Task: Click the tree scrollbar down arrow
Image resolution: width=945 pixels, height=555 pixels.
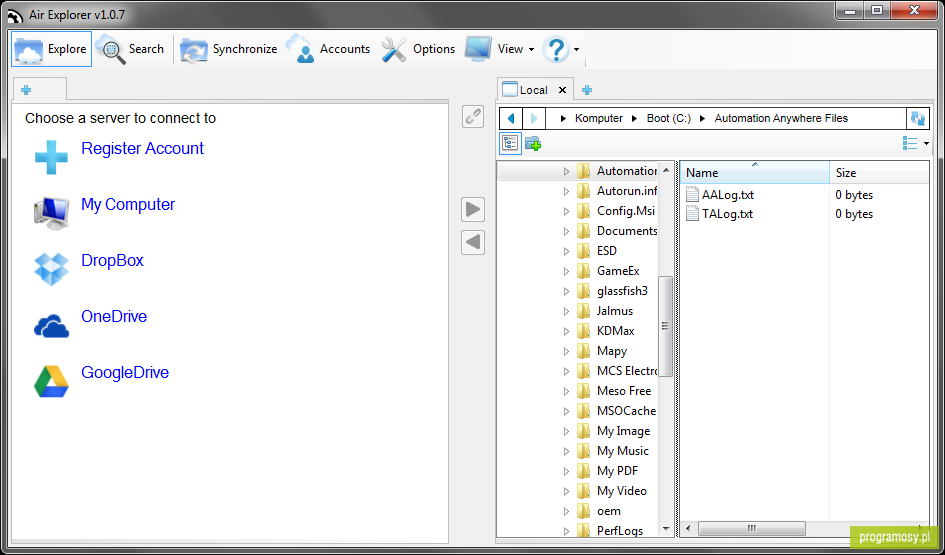Action: click(665, 529)
